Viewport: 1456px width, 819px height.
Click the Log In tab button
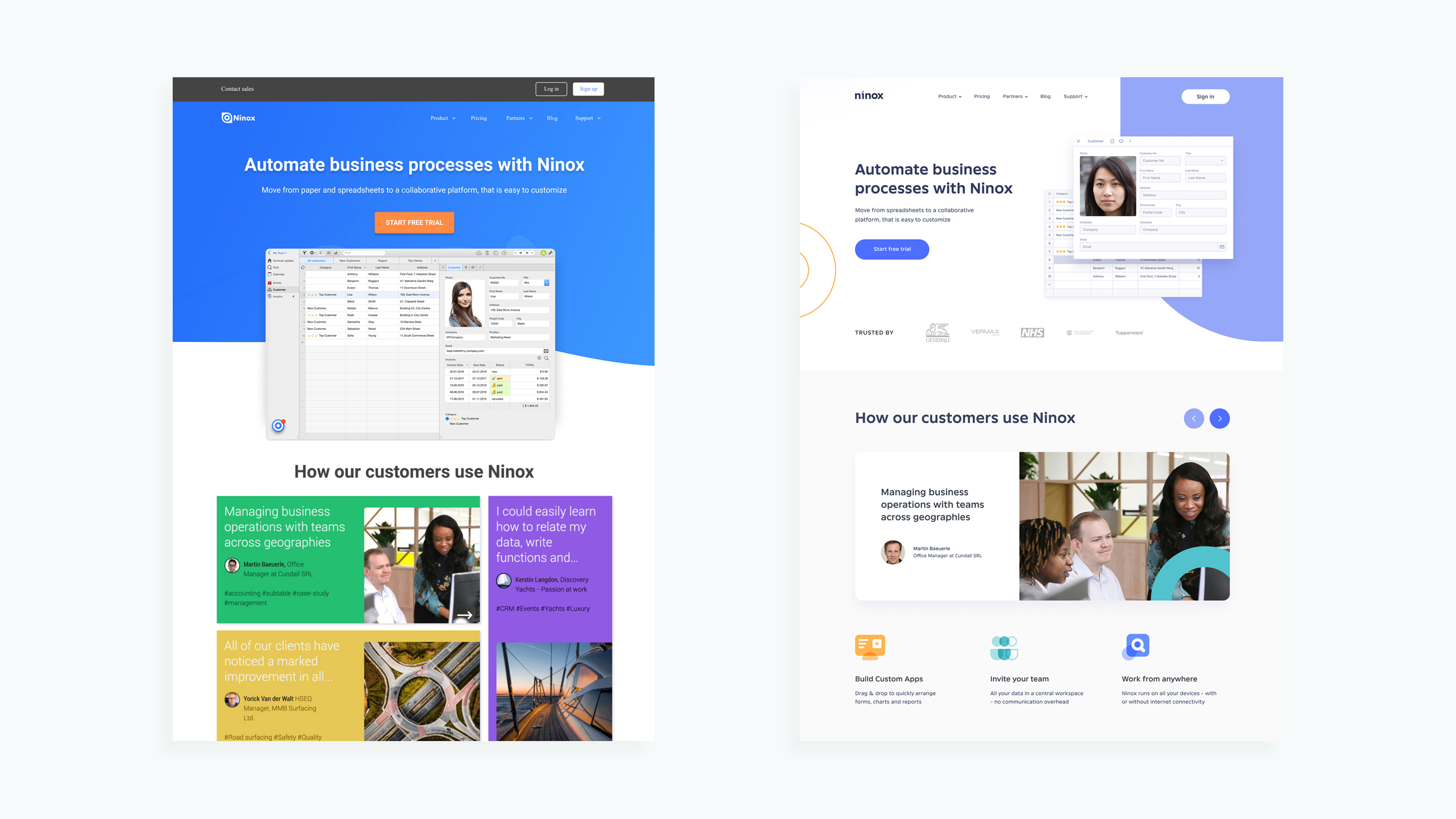click(x=551, y=89)
